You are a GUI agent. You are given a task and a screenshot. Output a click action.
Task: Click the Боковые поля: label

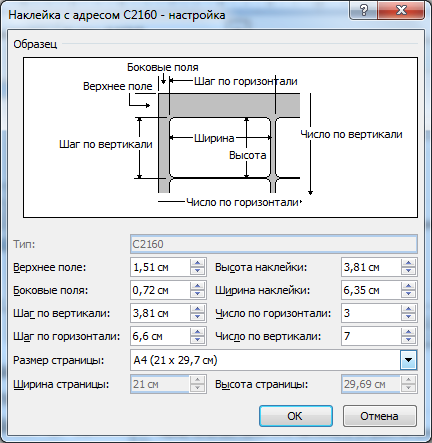[x=51, y=290]
